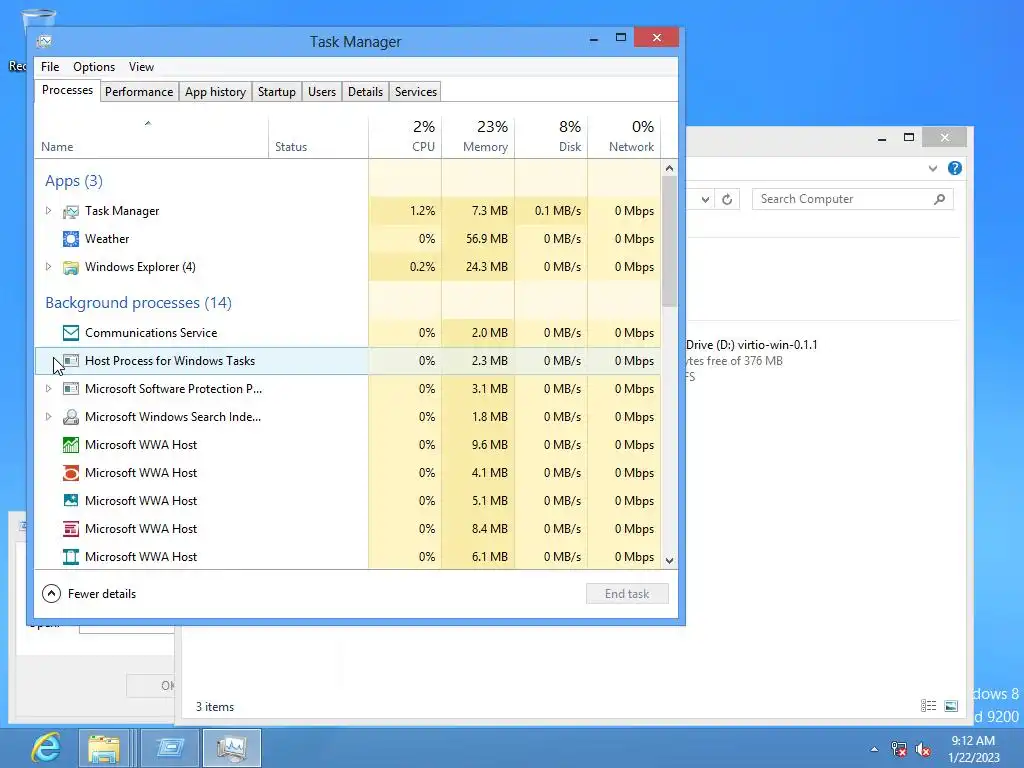Switch to the App history tab
1024x768 pixels.
pyautogui.click(x=216, y=92)
